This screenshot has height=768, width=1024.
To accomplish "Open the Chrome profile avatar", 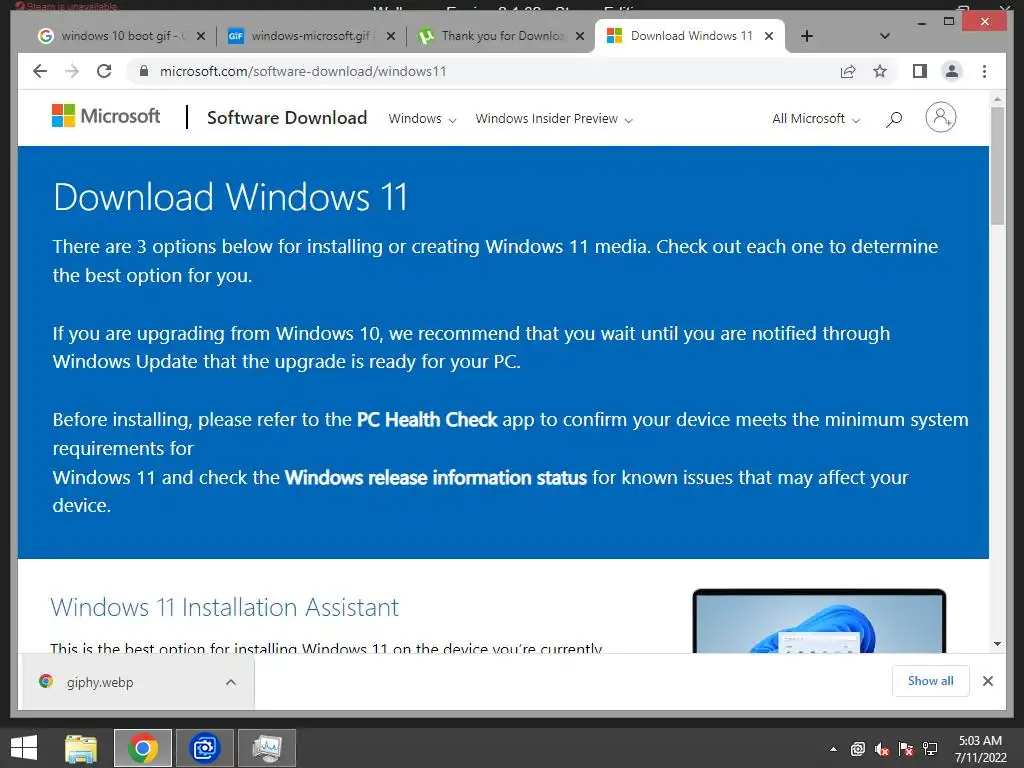I will pos(952,71).
